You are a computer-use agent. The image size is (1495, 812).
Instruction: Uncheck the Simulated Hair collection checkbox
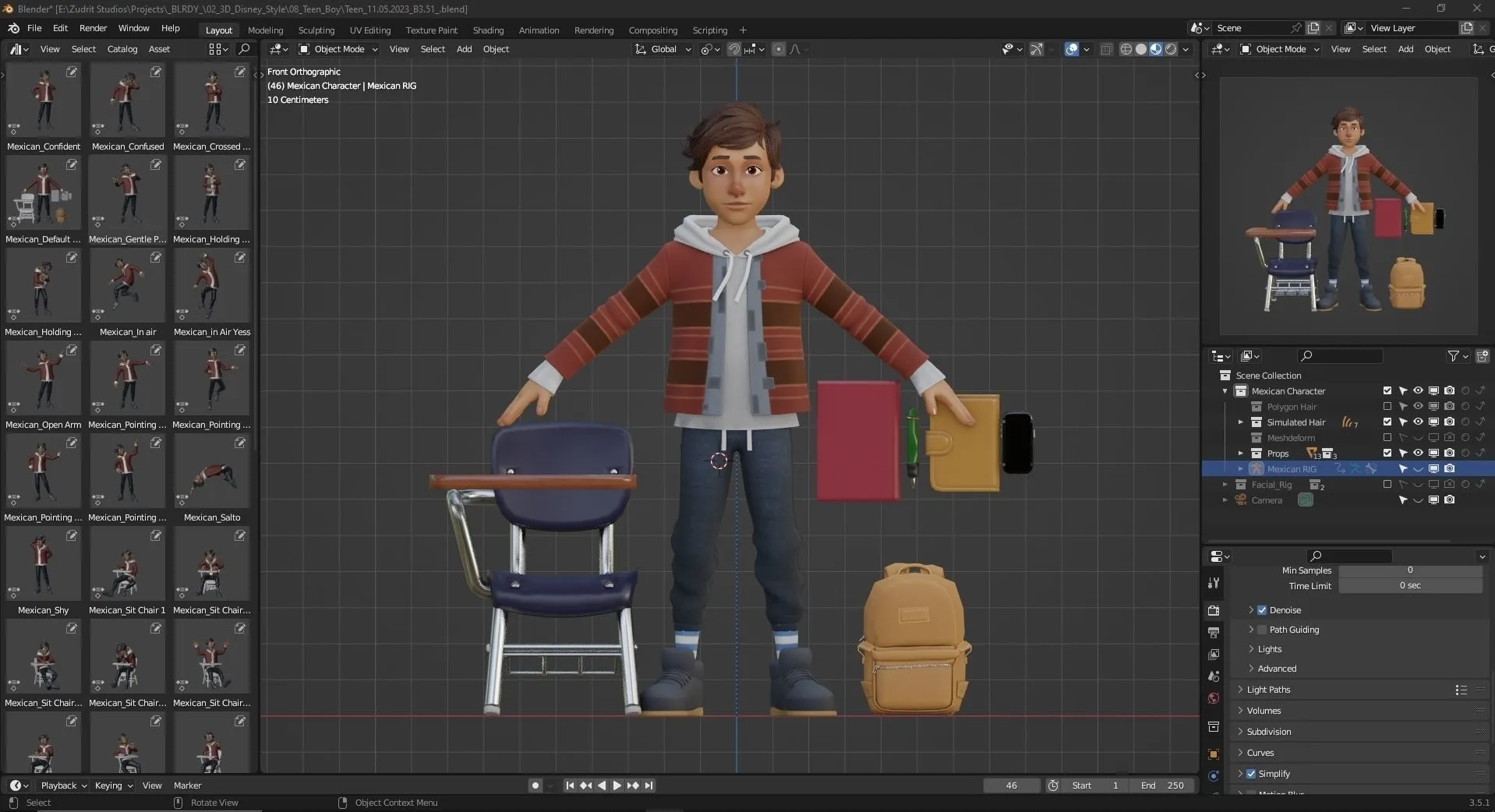point(1388,422)
